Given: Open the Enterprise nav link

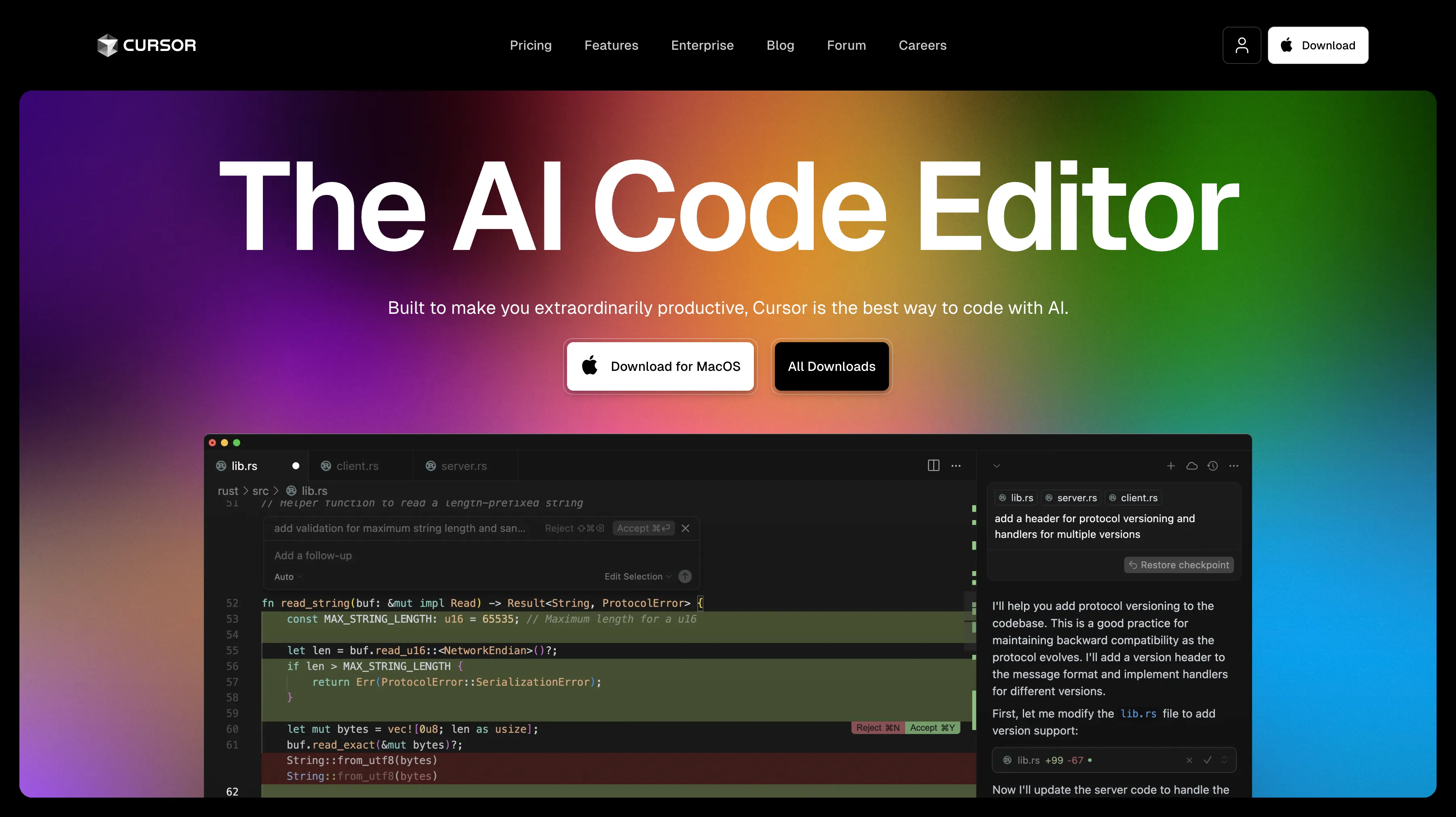Looking at the screenshot, I should pyautogui.click(x=702, y=45).
